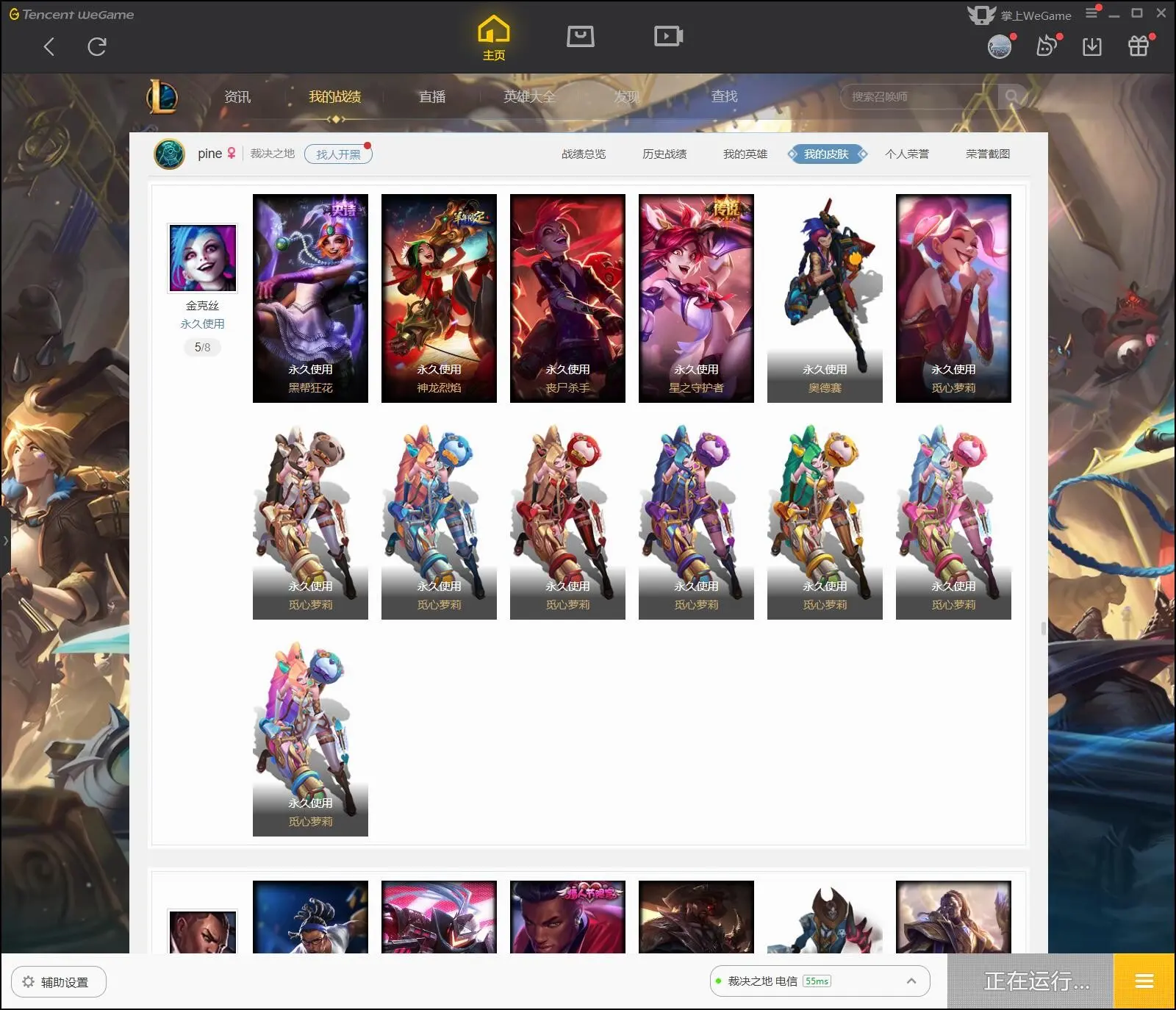Open the 神龙烈焰 skin card
This screenshot has height=1010, width=1176.
click(439, 298)
